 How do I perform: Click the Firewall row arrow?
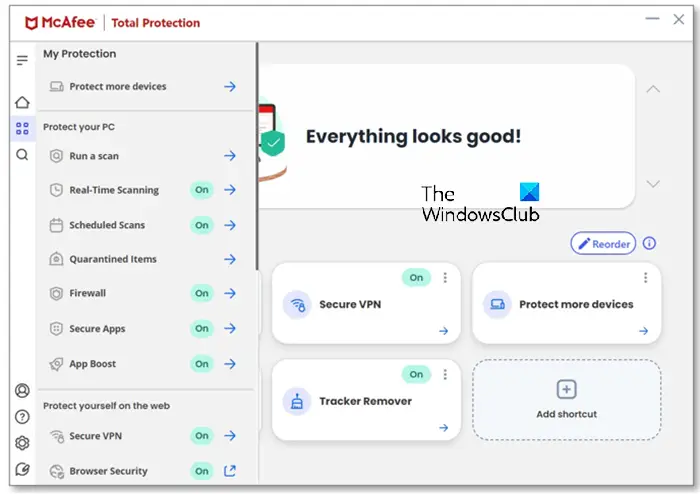[x=230, y=293]
